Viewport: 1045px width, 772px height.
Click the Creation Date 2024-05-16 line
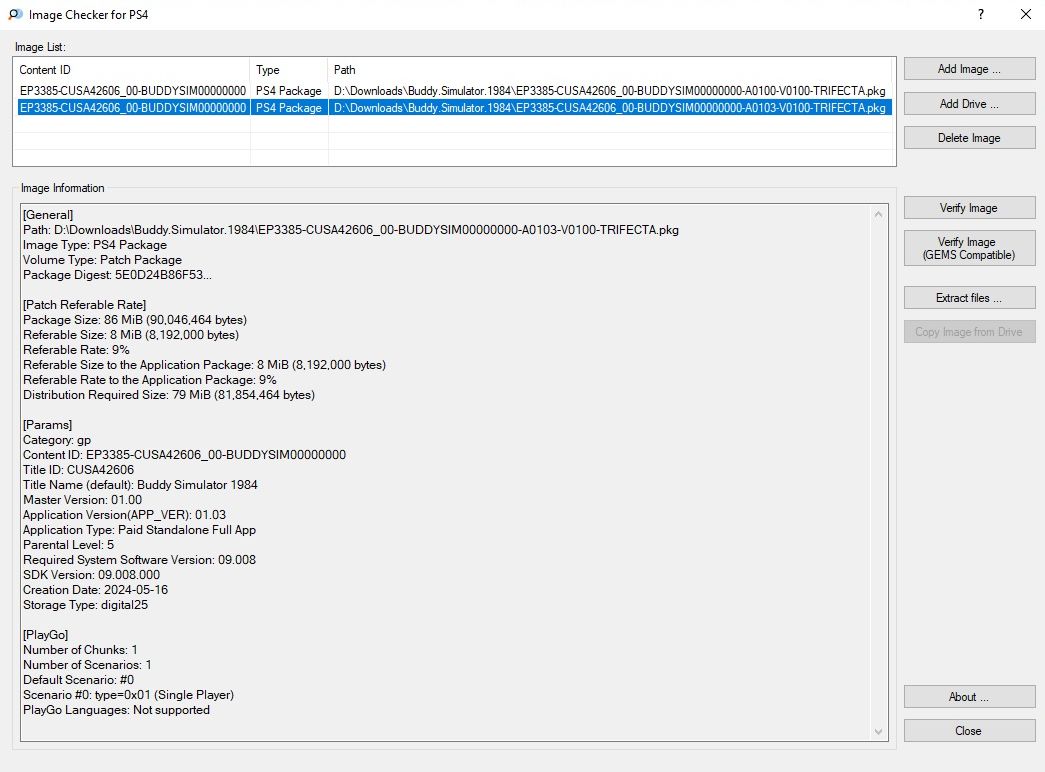(x=95, y=589)
